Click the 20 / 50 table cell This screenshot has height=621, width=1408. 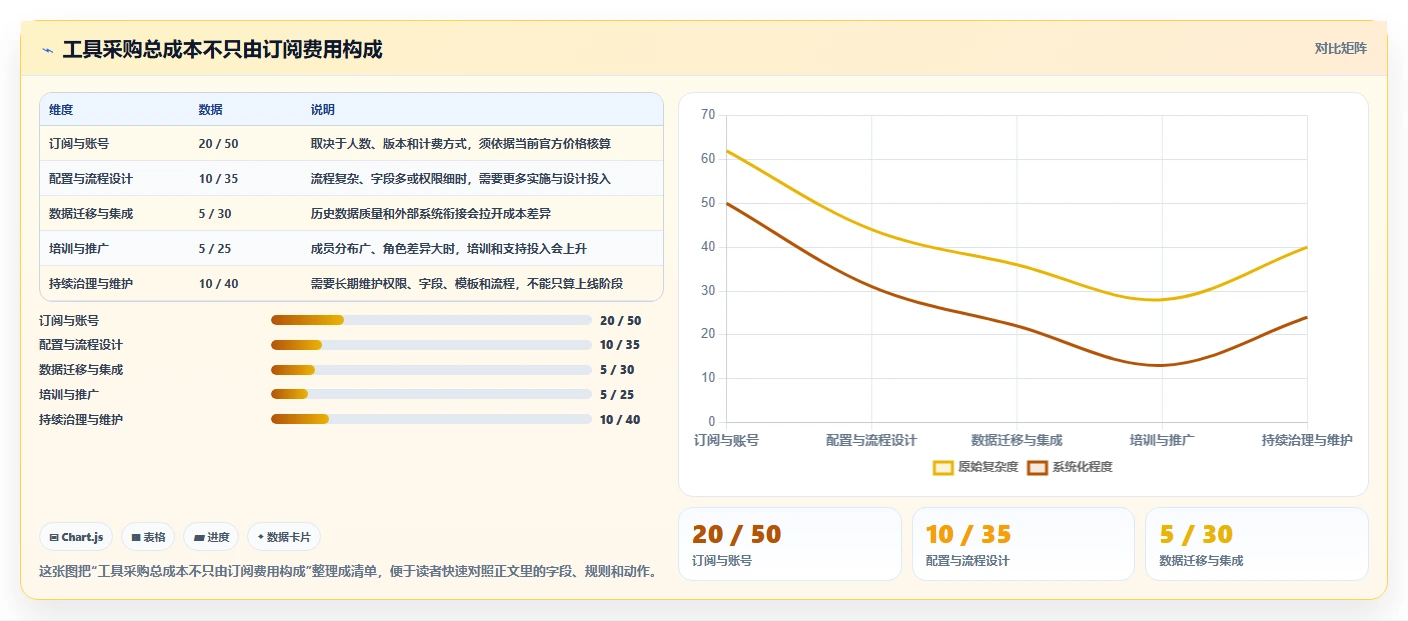pyautogui.click(x=219, y=144)
